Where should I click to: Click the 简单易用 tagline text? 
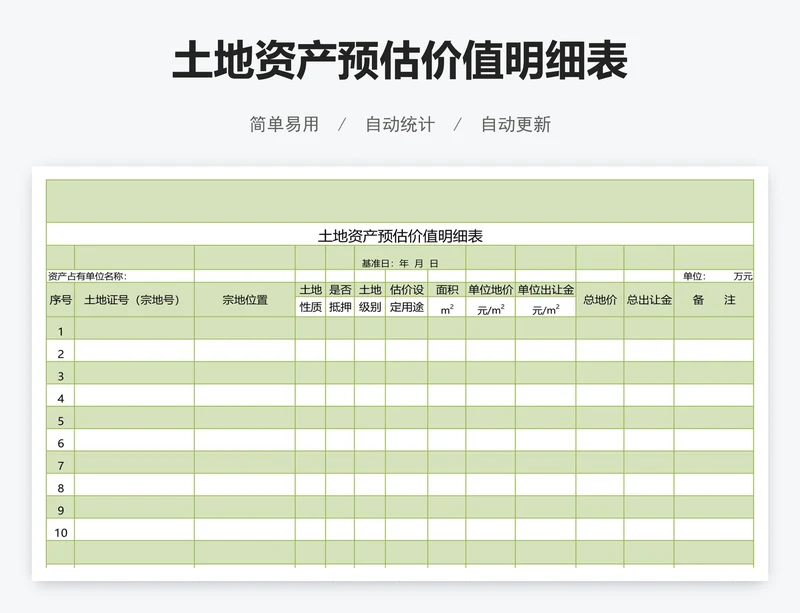(x=284, y=124)
